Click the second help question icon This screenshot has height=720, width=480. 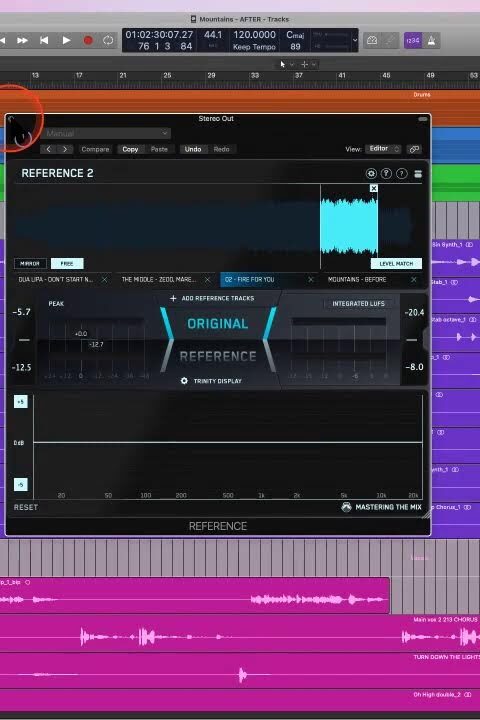tap(401, 174)
